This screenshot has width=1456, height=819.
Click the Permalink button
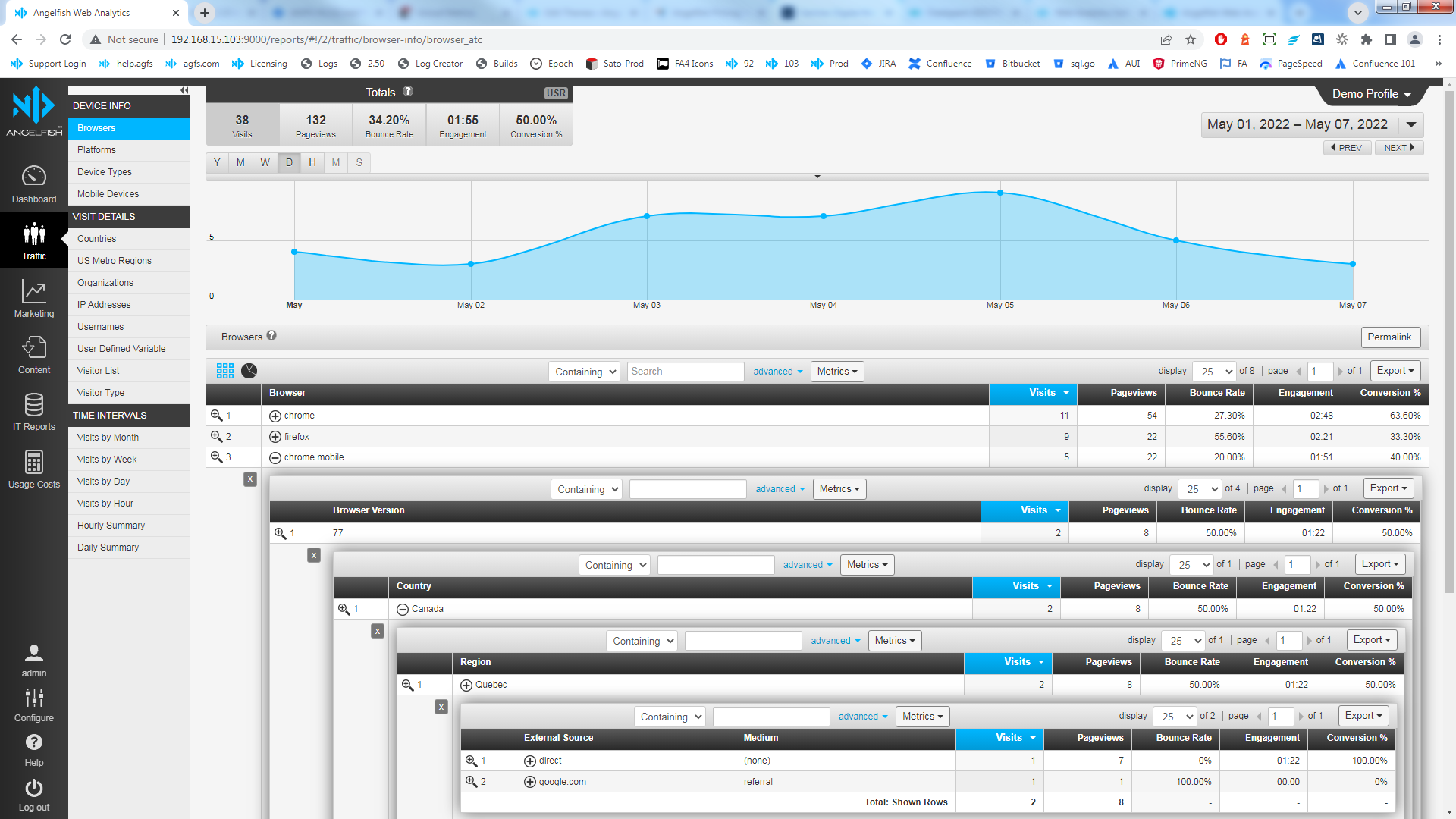click(x=1390, y=337)
